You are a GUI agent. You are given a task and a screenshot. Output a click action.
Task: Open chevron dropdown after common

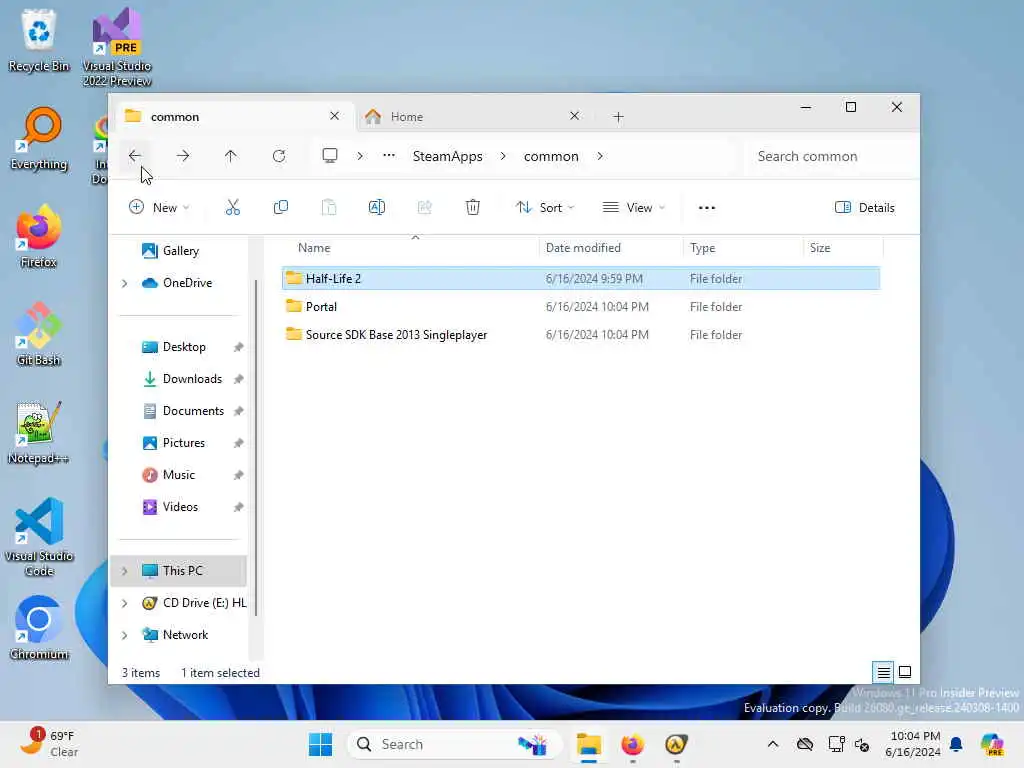coord(600,156)
